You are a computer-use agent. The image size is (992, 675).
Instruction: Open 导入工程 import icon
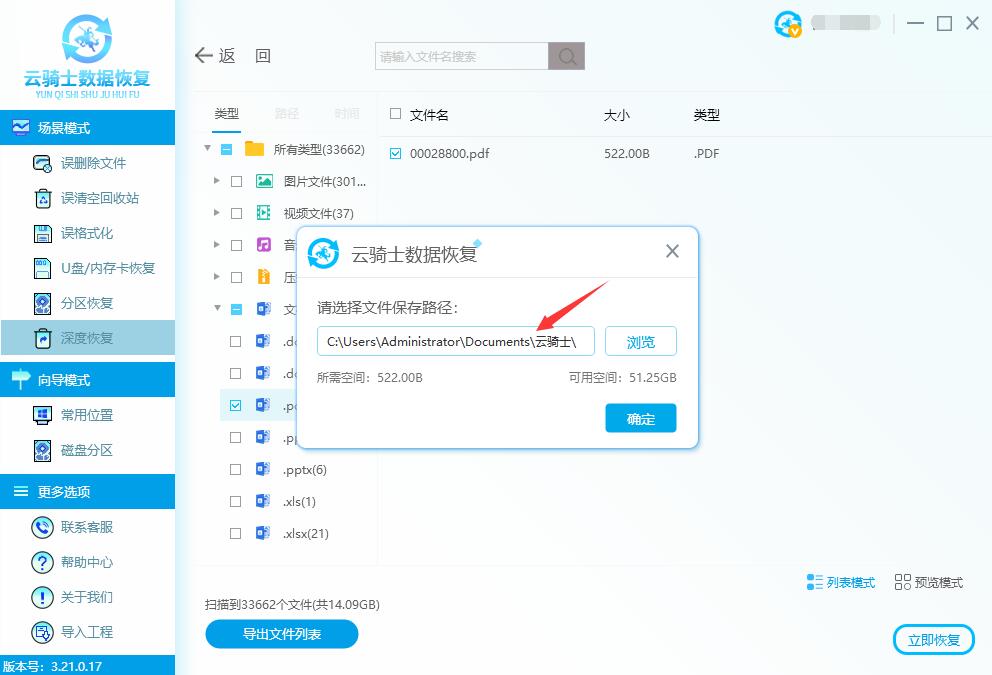pos(42,632)
